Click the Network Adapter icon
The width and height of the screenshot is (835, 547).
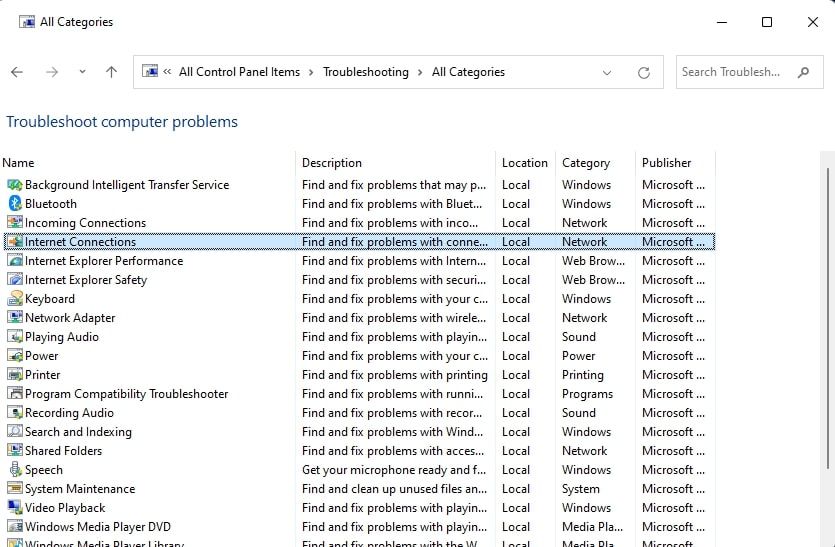point(14,317)
